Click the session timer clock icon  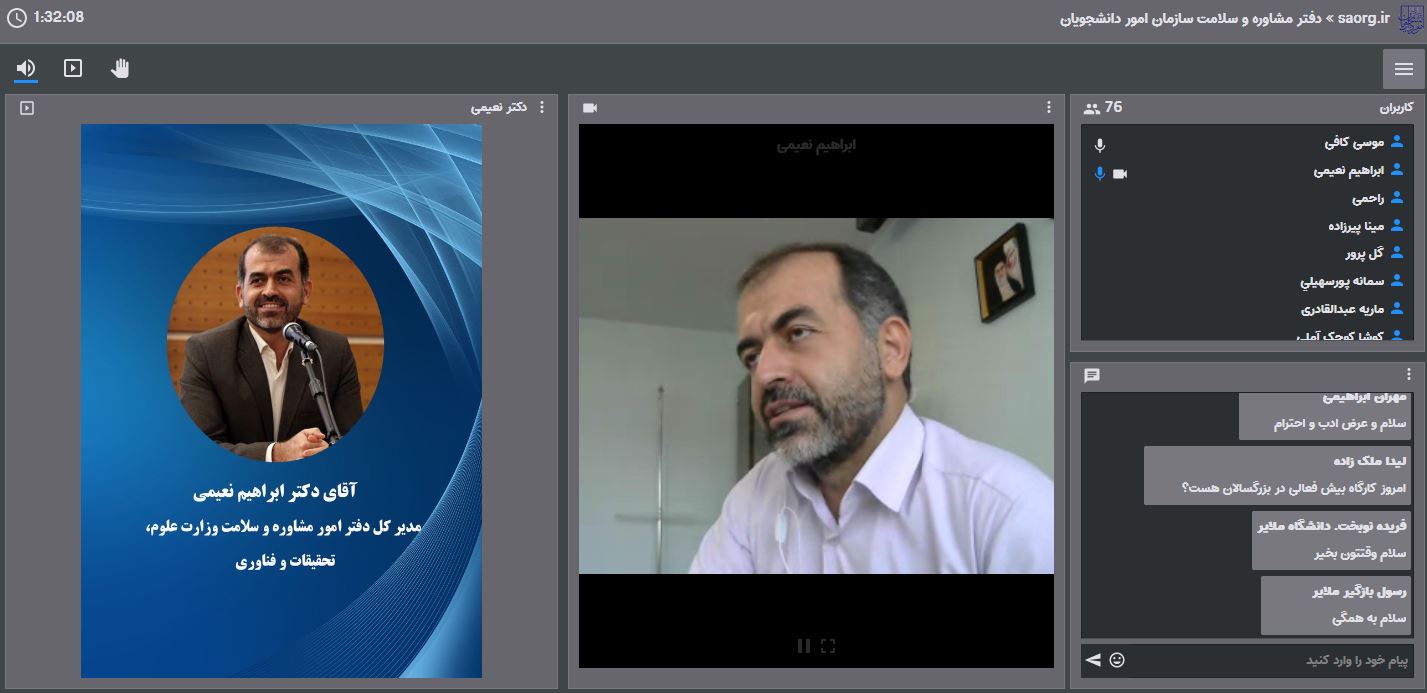(x=16, y=17)
